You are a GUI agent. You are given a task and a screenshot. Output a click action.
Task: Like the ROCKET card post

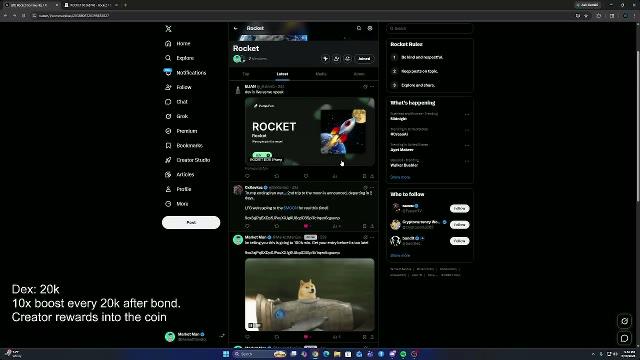pyautogui.click(x=306, y=176)
